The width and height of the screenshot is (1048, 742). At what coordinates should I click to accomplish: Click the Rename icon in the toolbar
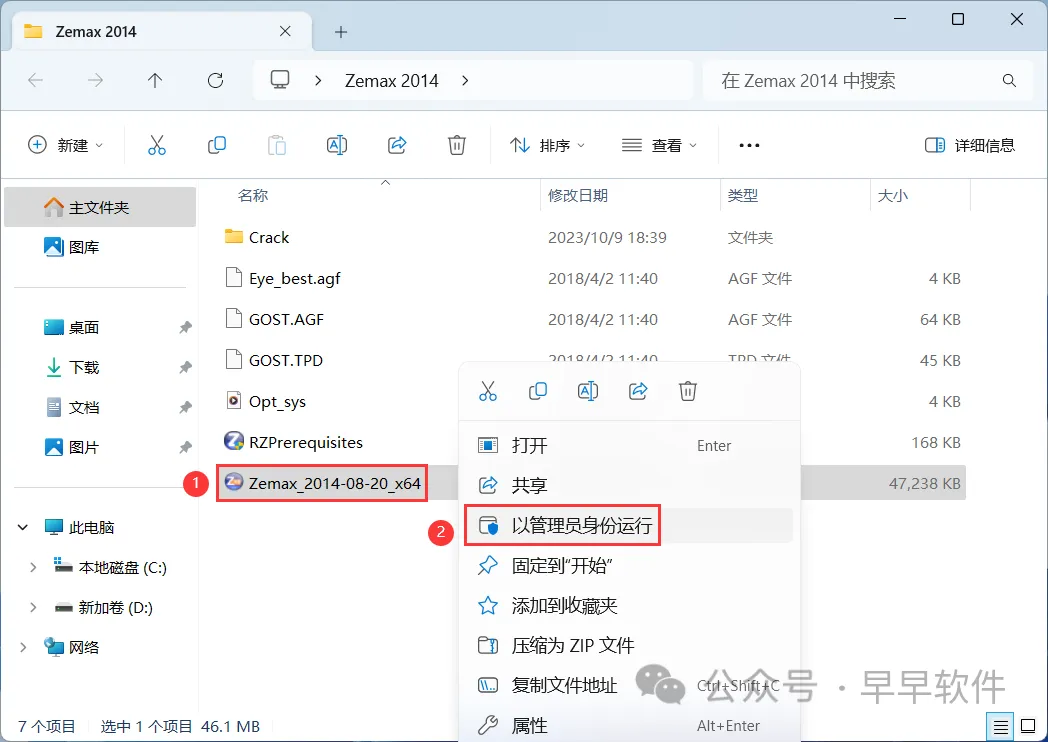click(337, 145)
